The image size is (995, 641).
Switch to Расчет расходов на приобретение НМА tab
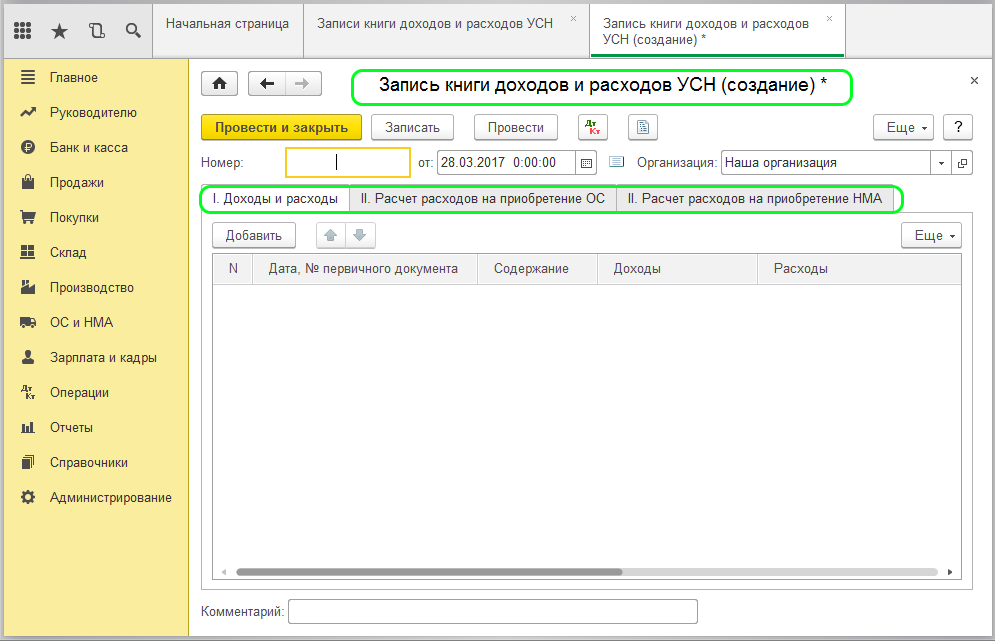pos(754,199)
